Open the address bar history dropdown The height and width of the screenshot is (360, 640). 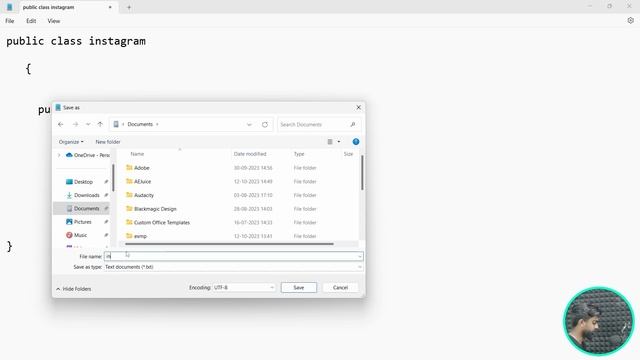(249, 124)
